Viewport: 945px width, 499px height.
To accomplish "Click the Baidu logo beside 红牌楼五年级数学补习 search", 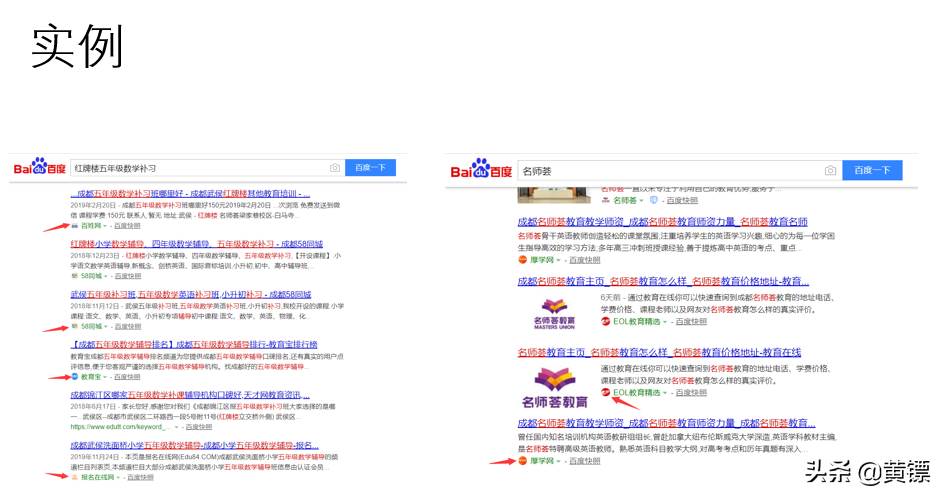I will pos(39,167).
